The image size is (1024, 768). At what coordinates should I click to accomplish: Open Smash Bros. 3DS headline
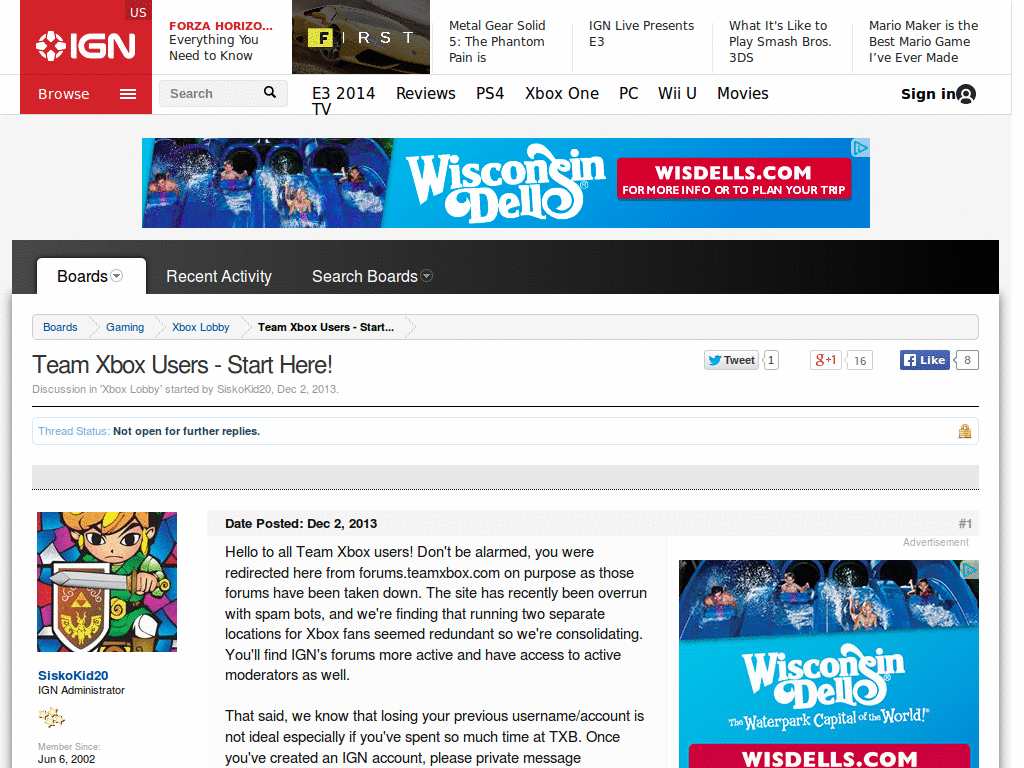[x=780, y=41]
